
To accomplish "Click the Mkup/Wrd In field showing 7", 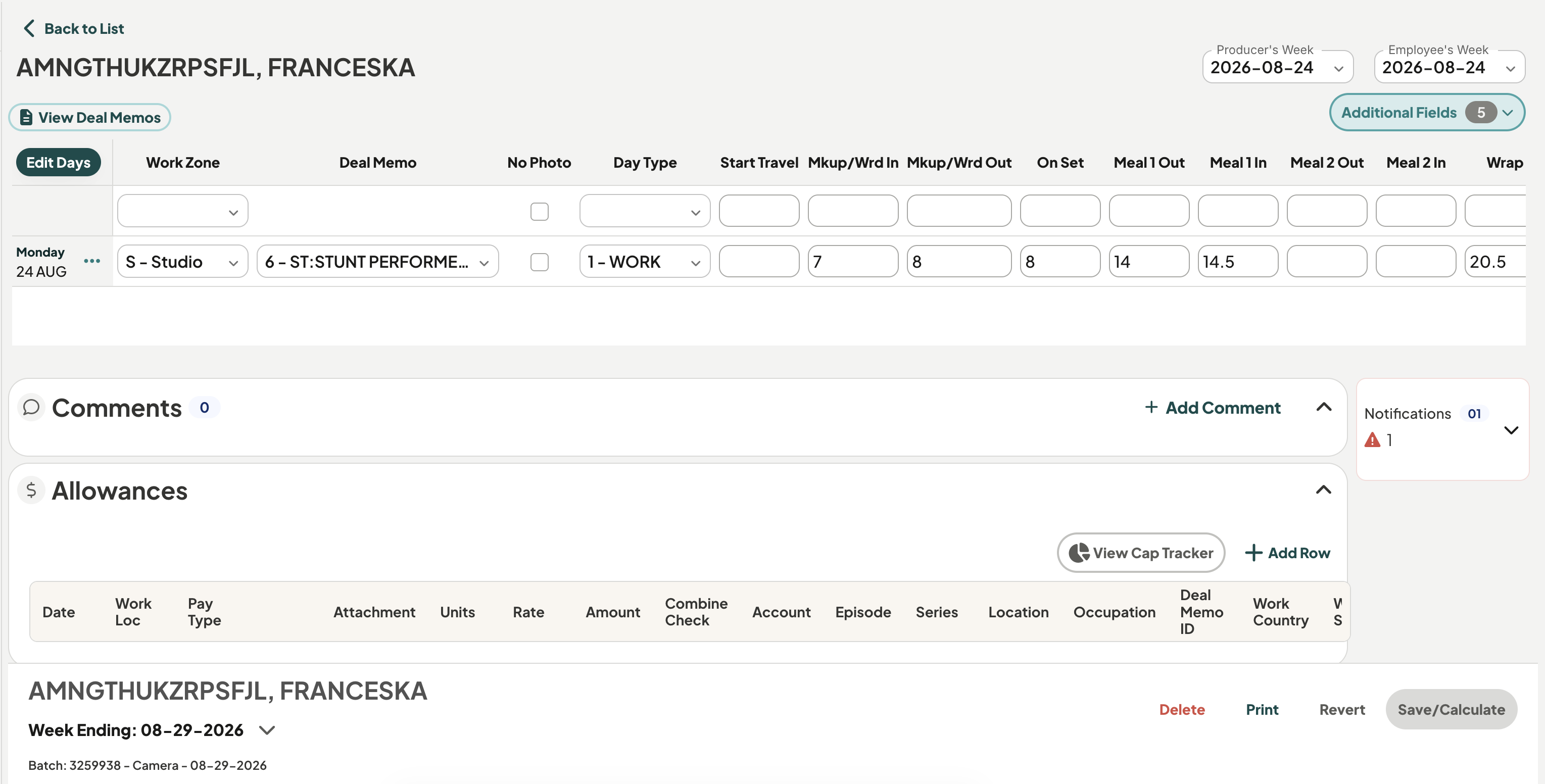I will (x=853, y=262).
